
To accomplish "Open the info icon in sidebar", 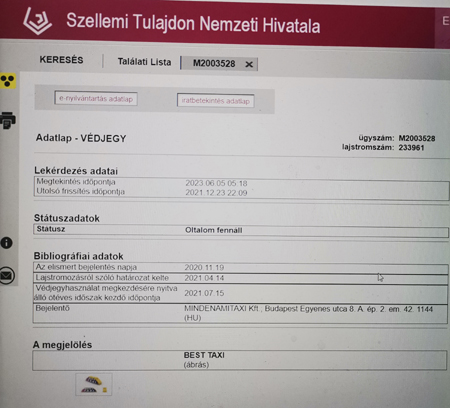I will pos(7,243).
